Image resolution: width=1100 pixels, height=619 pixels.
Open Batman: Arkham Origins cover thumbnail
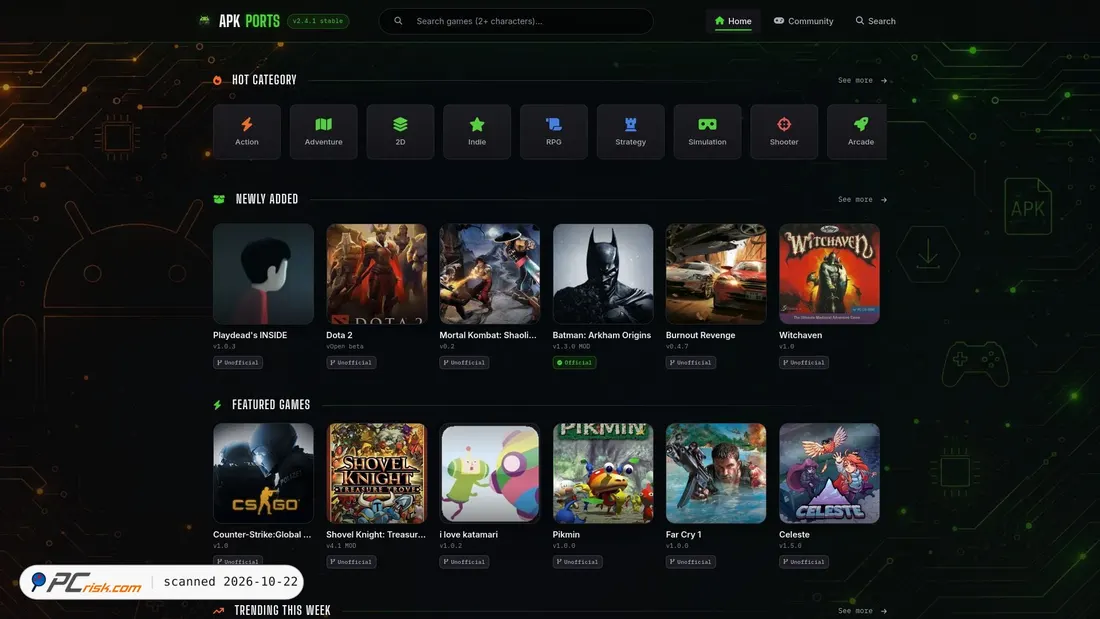coord(603,274)
